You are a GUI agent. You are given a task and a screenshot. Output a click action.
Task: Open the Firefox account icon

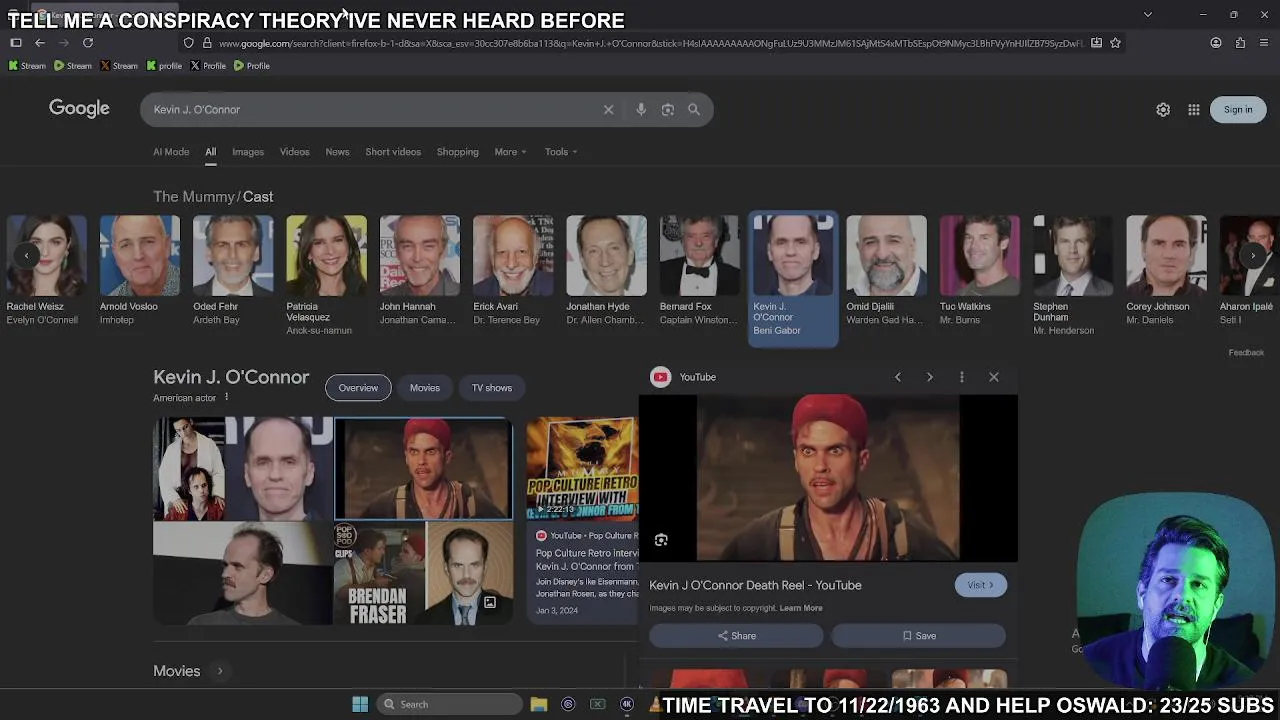(x=1216, y=43)
